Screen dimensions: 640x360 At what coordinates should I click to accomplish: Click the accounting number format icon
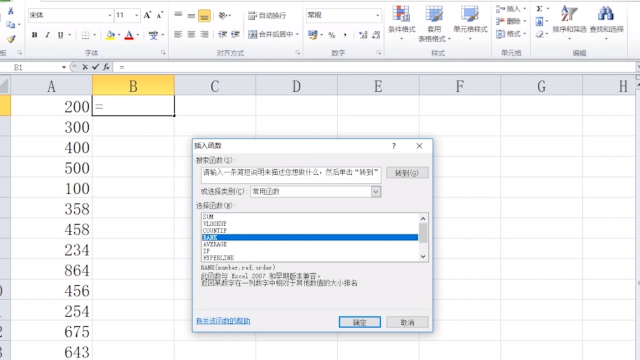click(313, 35)
